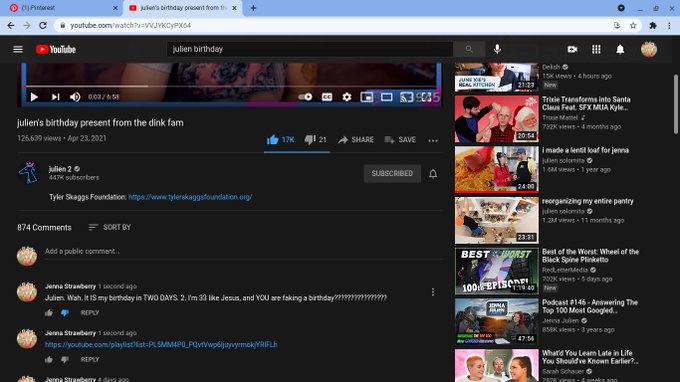Share the video

(356, 140)
